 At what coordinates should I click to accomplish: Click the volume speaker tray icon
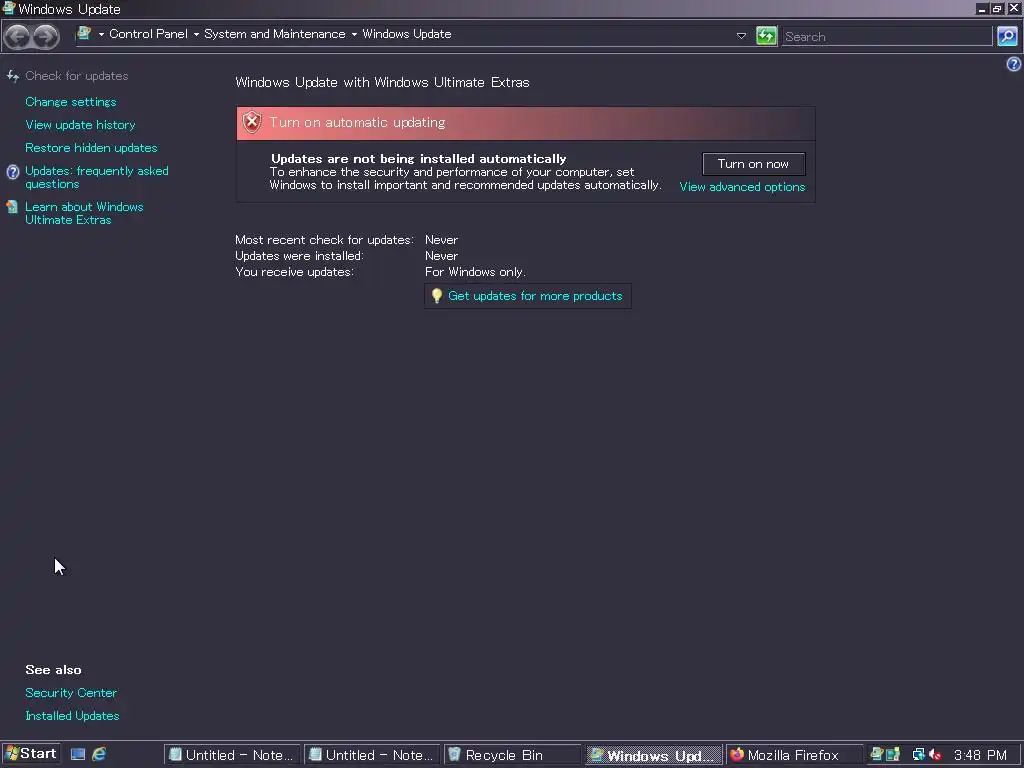click(935, 754)
